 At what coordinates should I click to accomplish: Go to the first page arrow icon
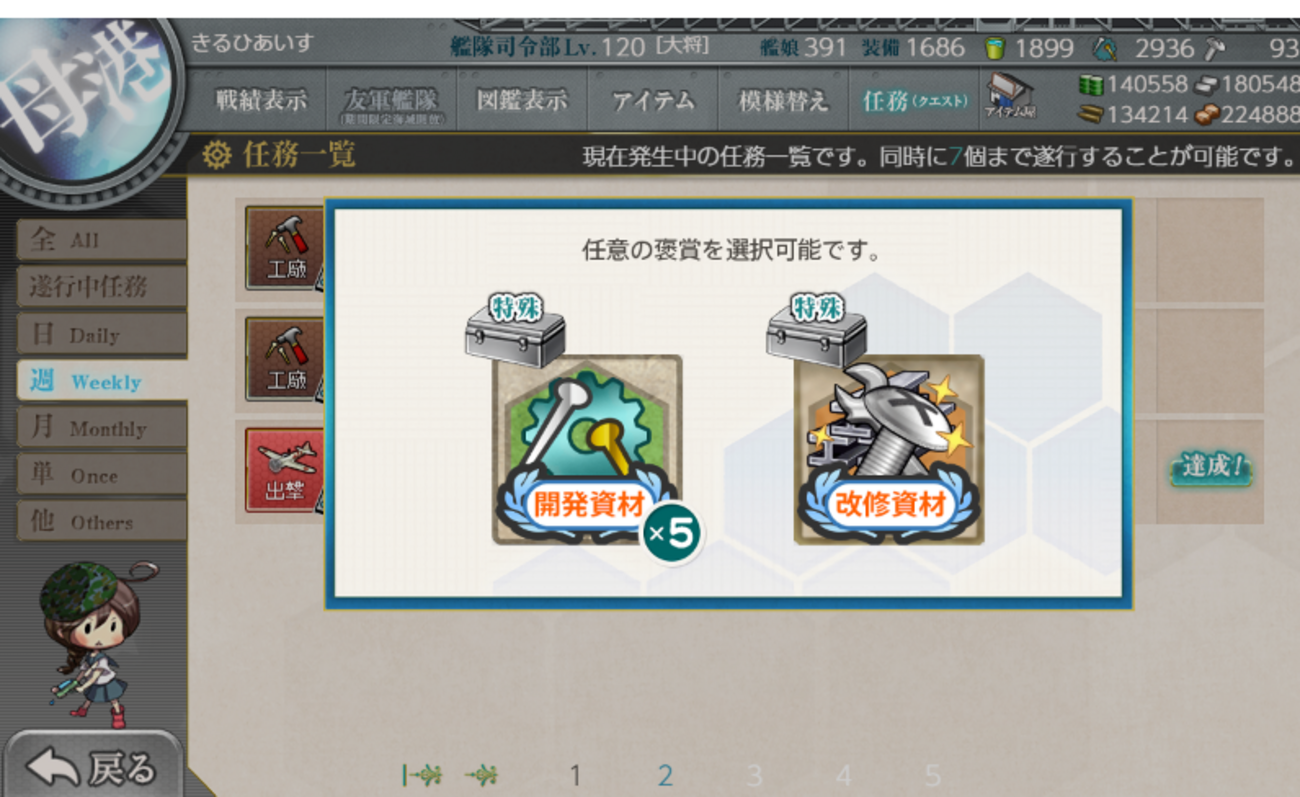click(420, 775)
